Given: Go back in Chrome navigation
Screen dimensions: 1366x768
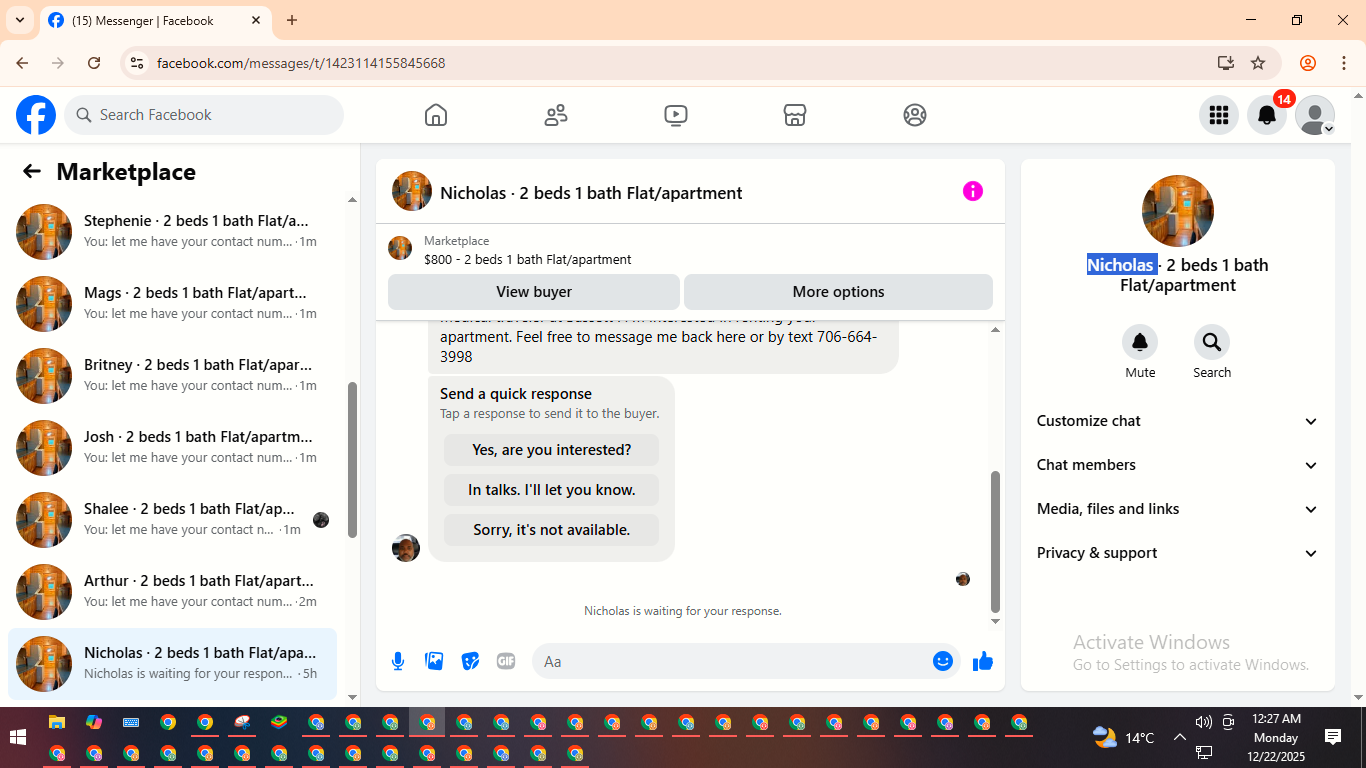Looking at the screenshot, I should (22, 63).
